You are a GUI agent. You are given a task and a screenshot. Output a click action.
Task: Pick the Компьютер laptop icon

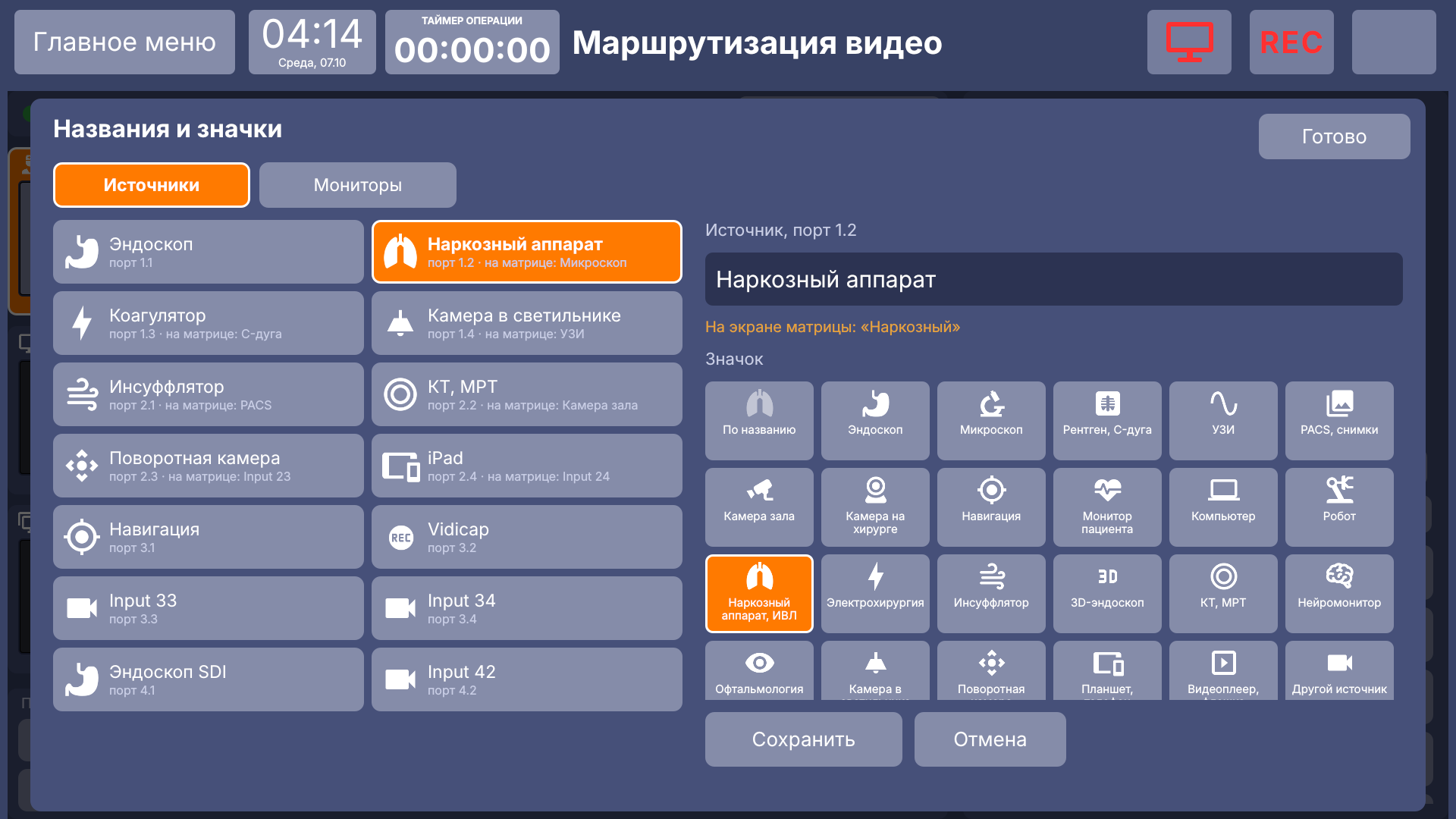[x=1223, y=507]
